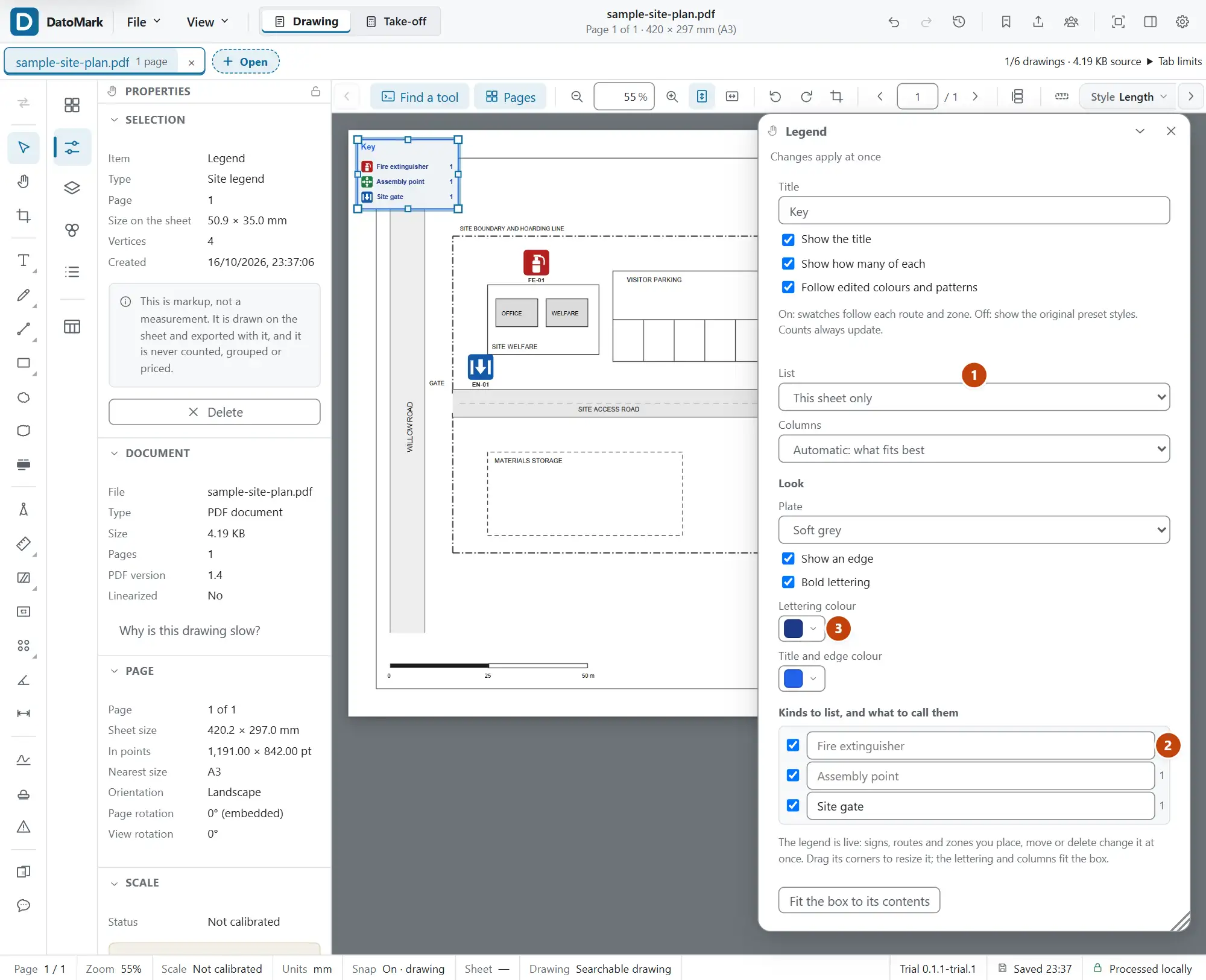1206x980 pixels.
Task: Open the Columns dropdown
Action: point(974,449)
